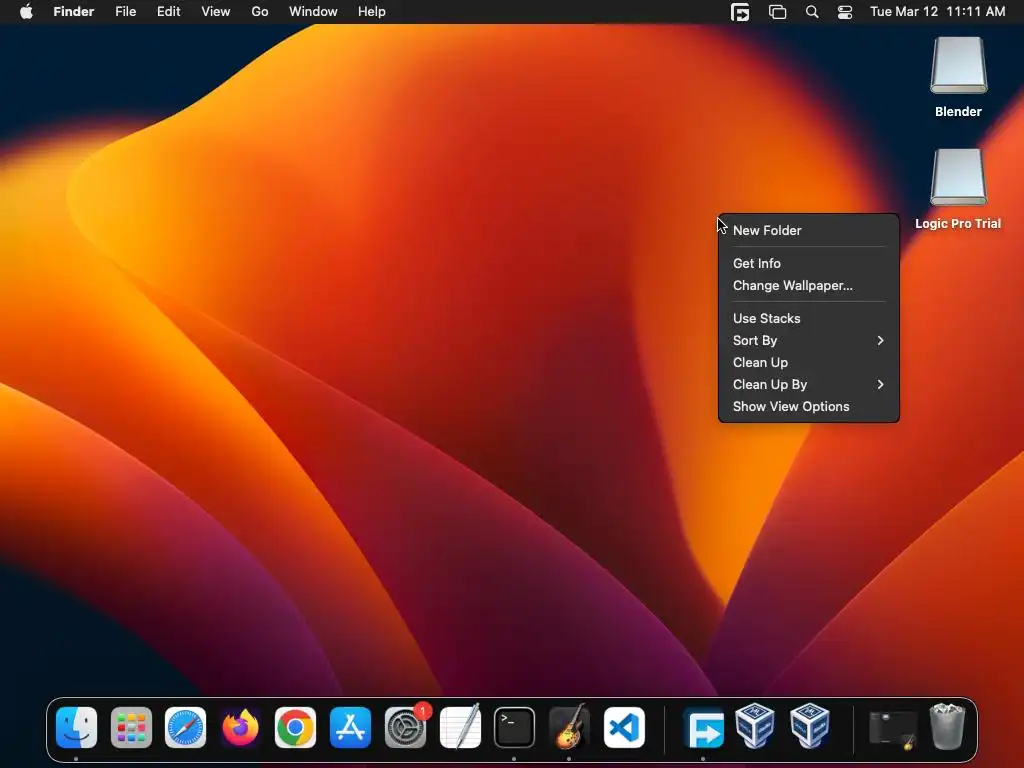1024x768 pixels.
Task: Expand the Clean Up By submenu
Action: pos(808,385)
